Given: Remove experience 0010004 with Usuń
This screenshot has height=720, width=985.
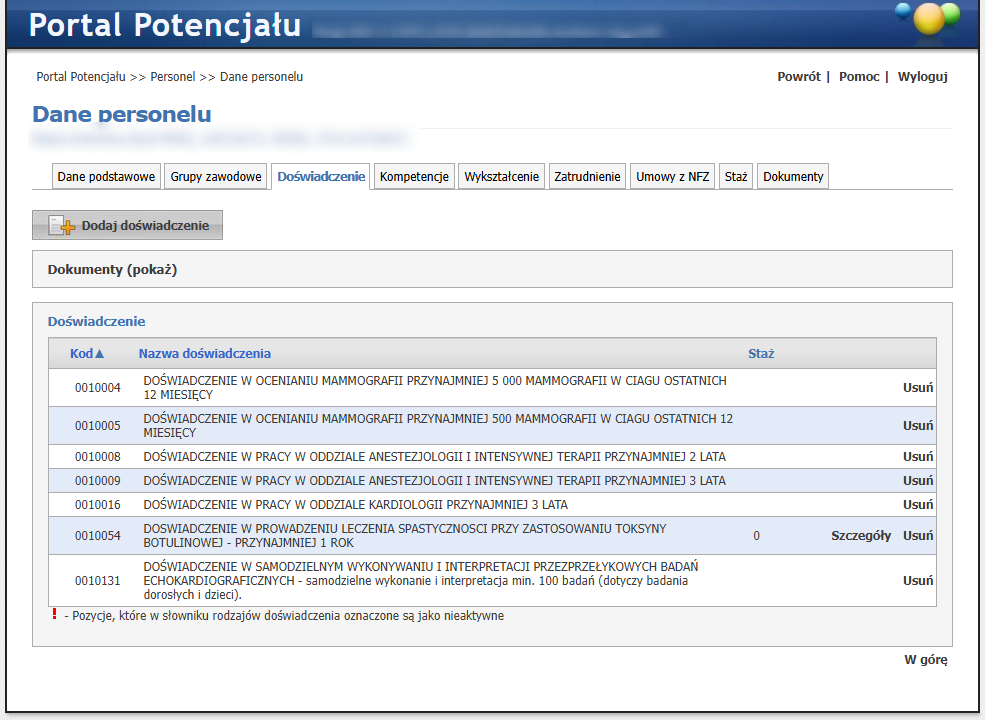Looking at the screenshot, I should 918,387.
